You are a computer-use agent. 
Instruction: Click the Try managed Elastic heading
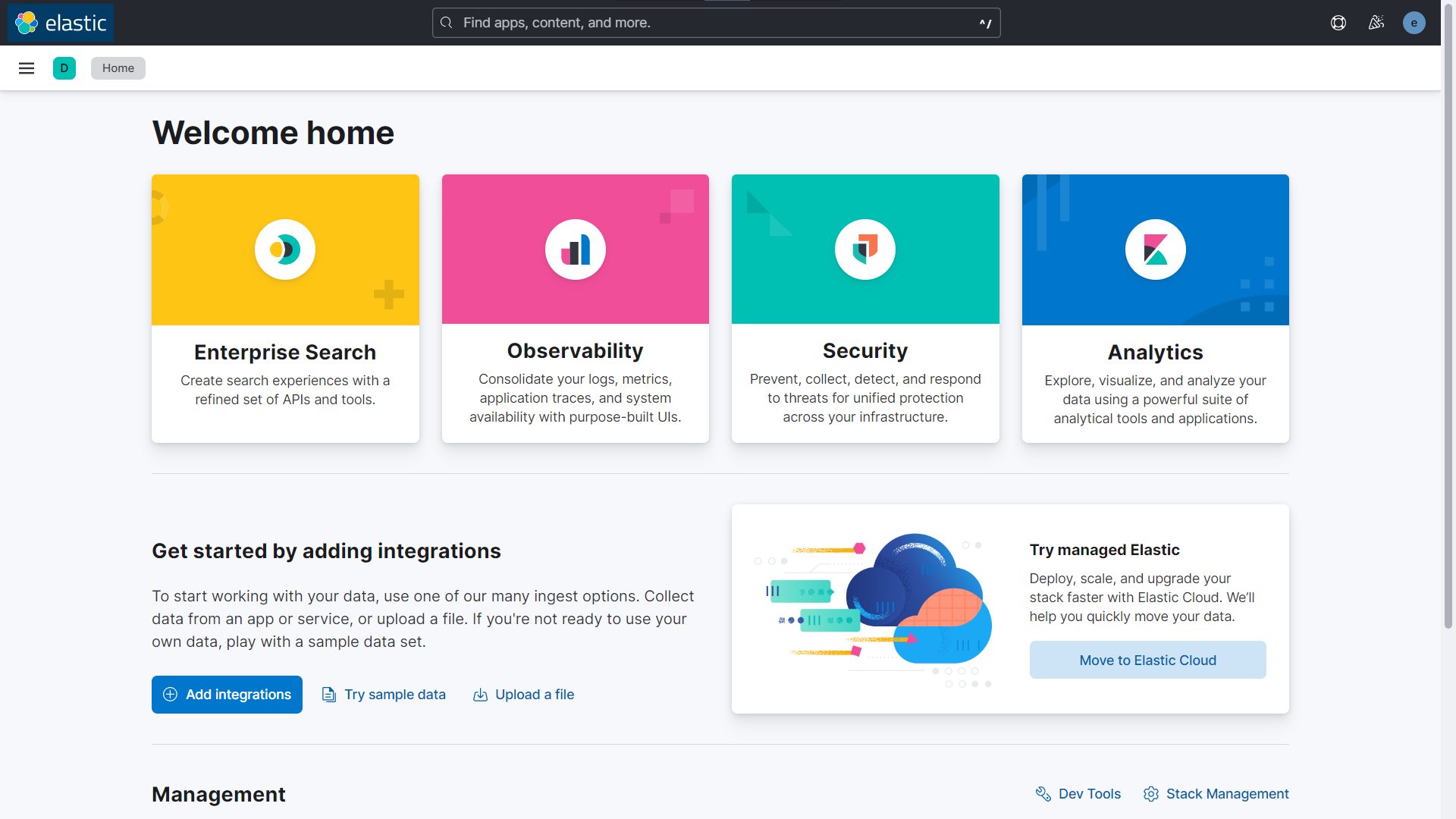coord(1104,550)
